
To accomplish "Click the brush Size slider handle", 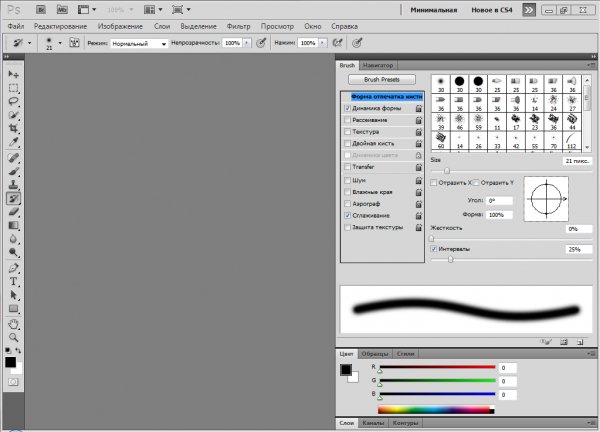I will coord(447,171).
